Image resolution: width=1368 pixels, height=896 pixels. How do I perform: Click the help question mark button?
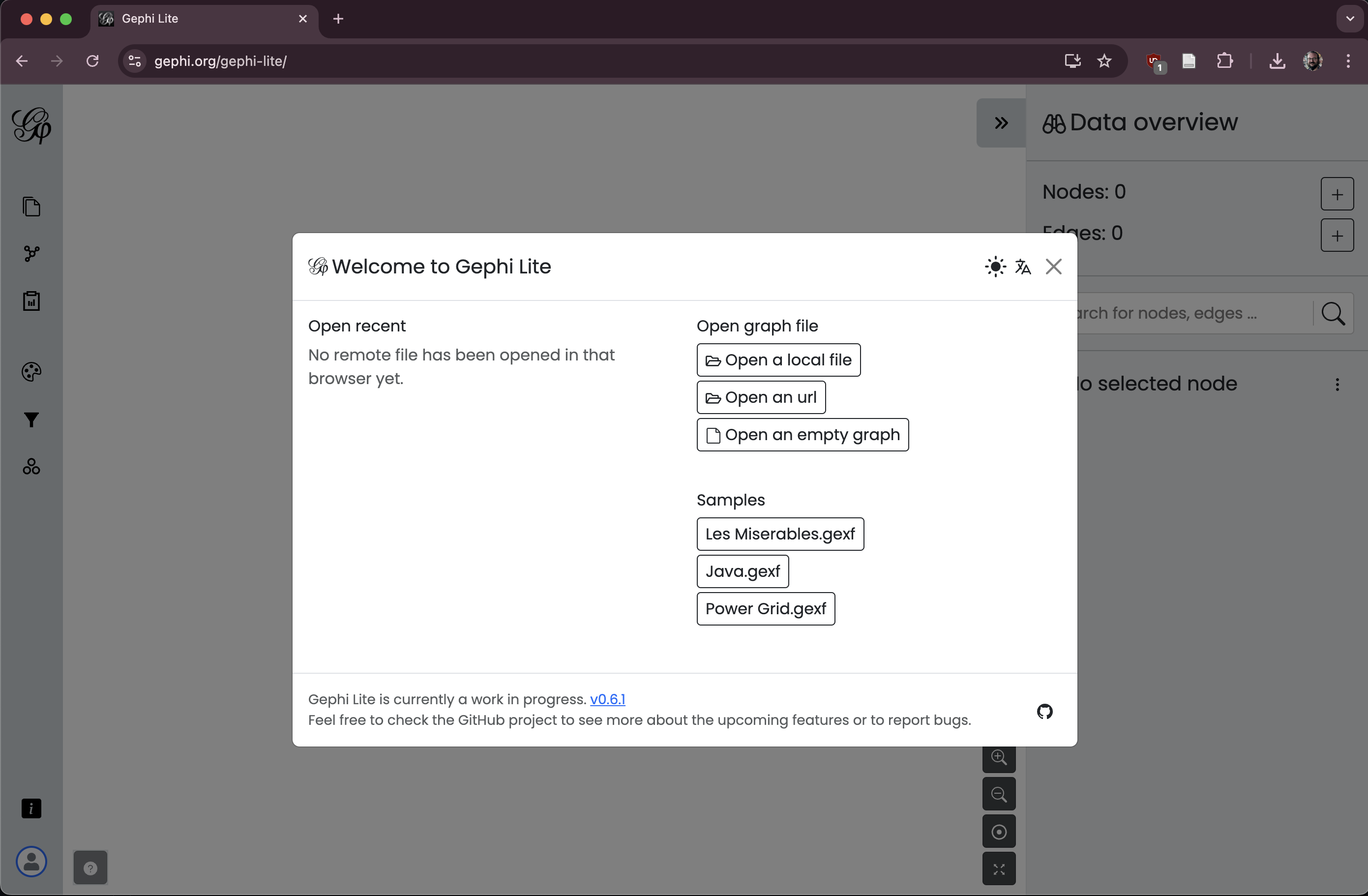click(90, 868)
